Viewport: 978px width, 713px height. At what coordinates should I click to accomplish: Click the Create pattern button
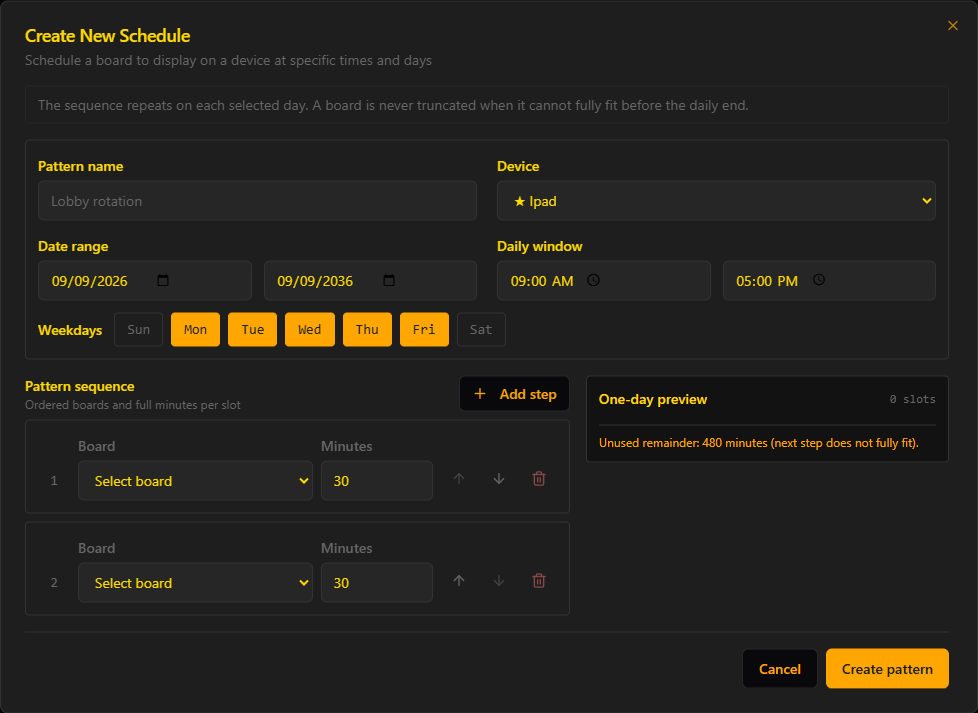point(887,669)
